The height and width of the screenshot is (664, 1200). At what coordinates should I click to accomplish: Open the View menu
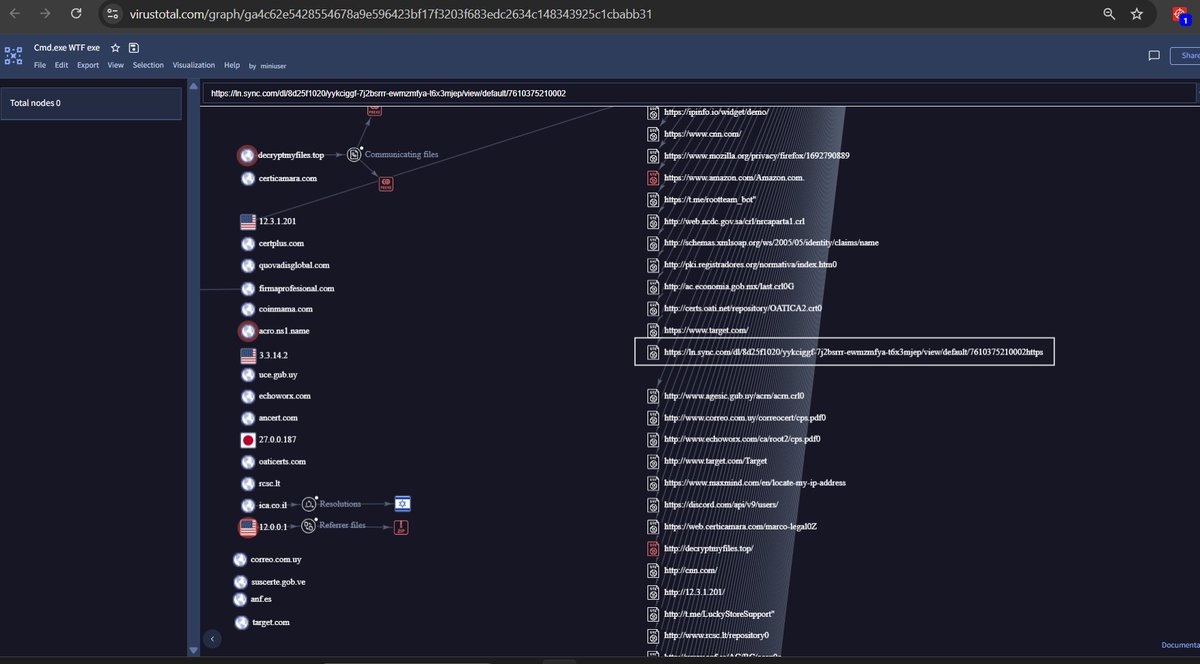coord(116,65)
